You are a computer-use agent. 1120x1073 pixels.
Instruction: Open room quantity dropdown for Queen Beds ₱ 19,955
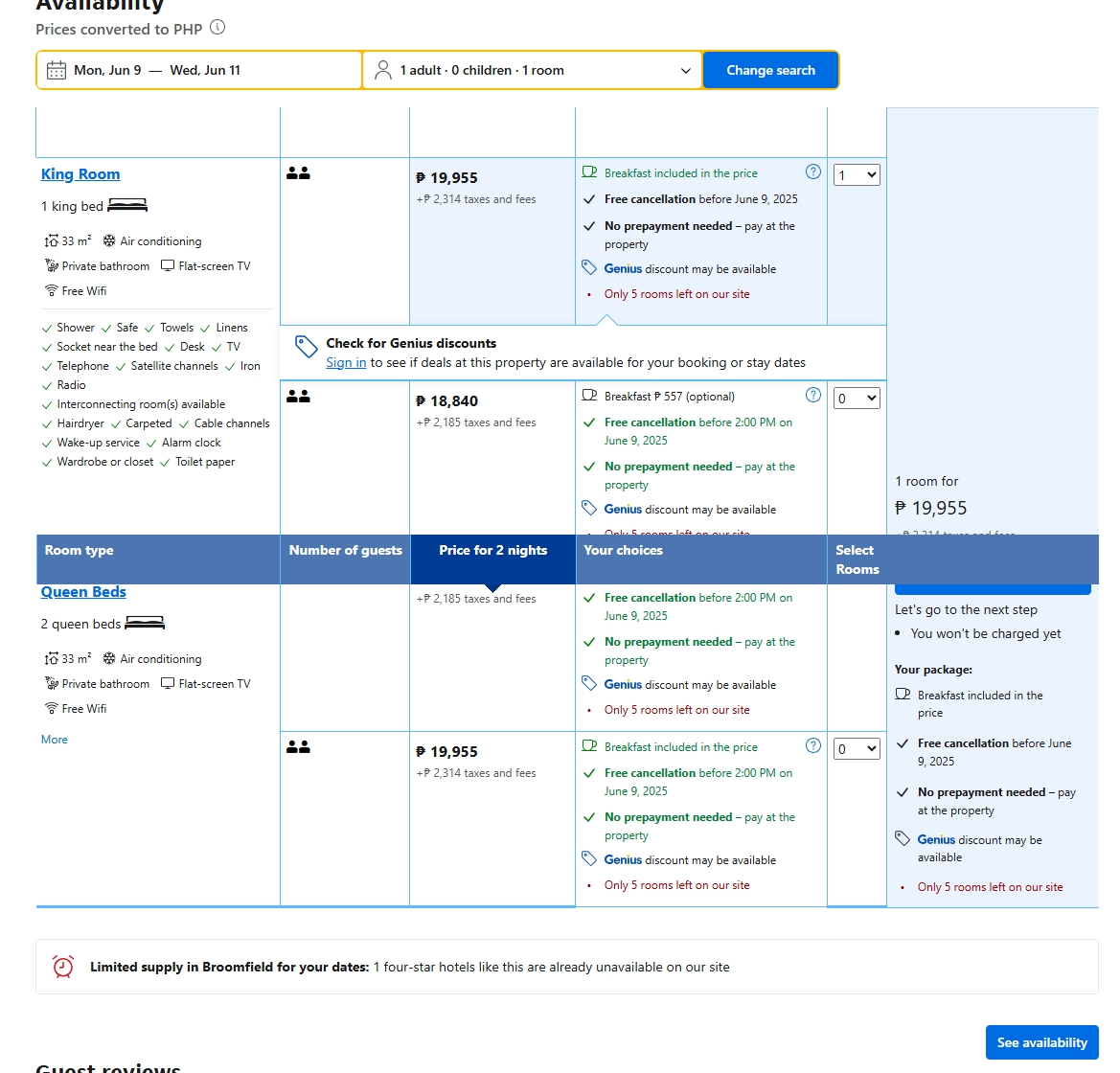[x=857, y=749]
